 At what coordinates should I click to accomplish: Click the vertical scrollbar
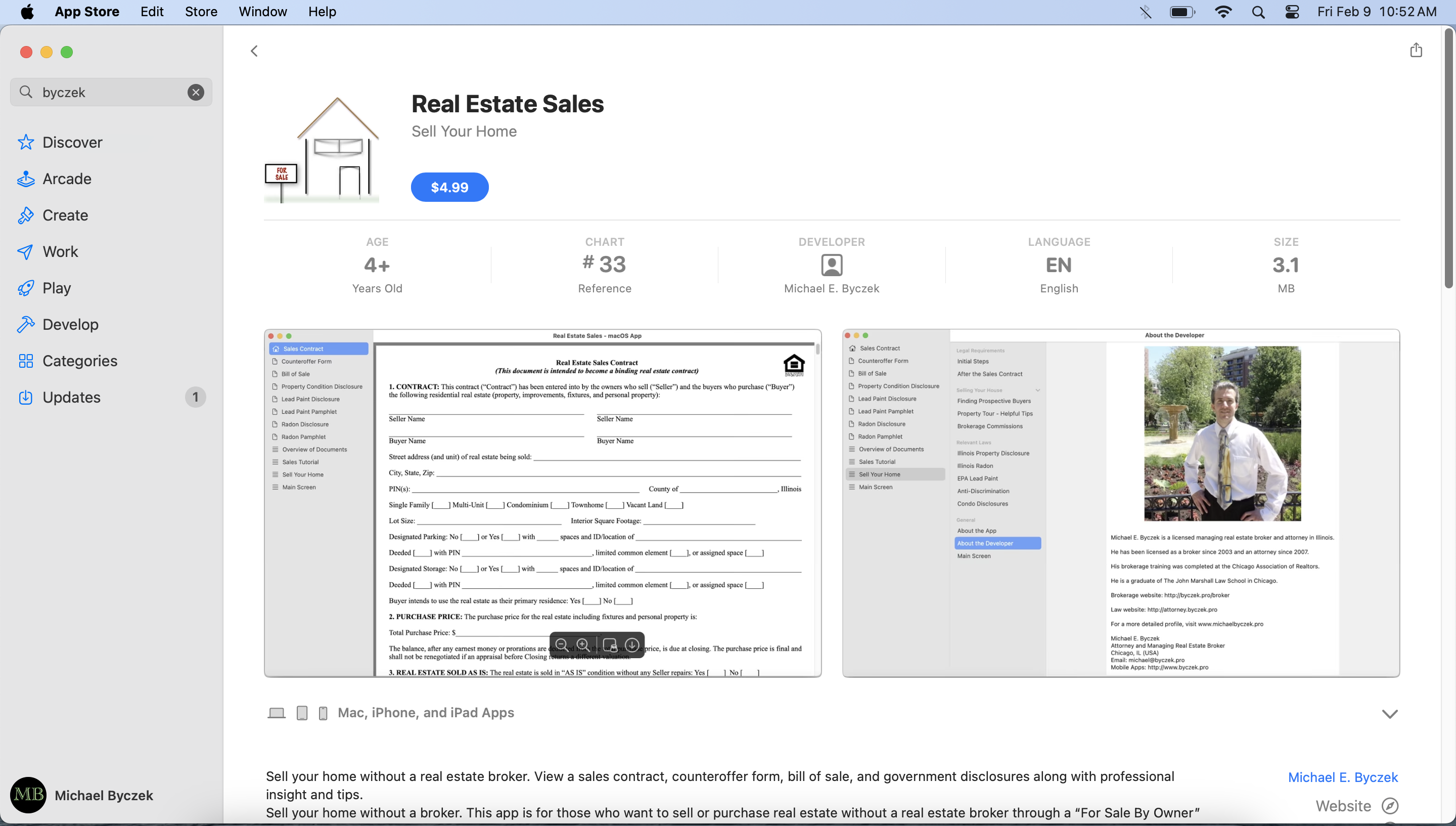point(1448,159)
